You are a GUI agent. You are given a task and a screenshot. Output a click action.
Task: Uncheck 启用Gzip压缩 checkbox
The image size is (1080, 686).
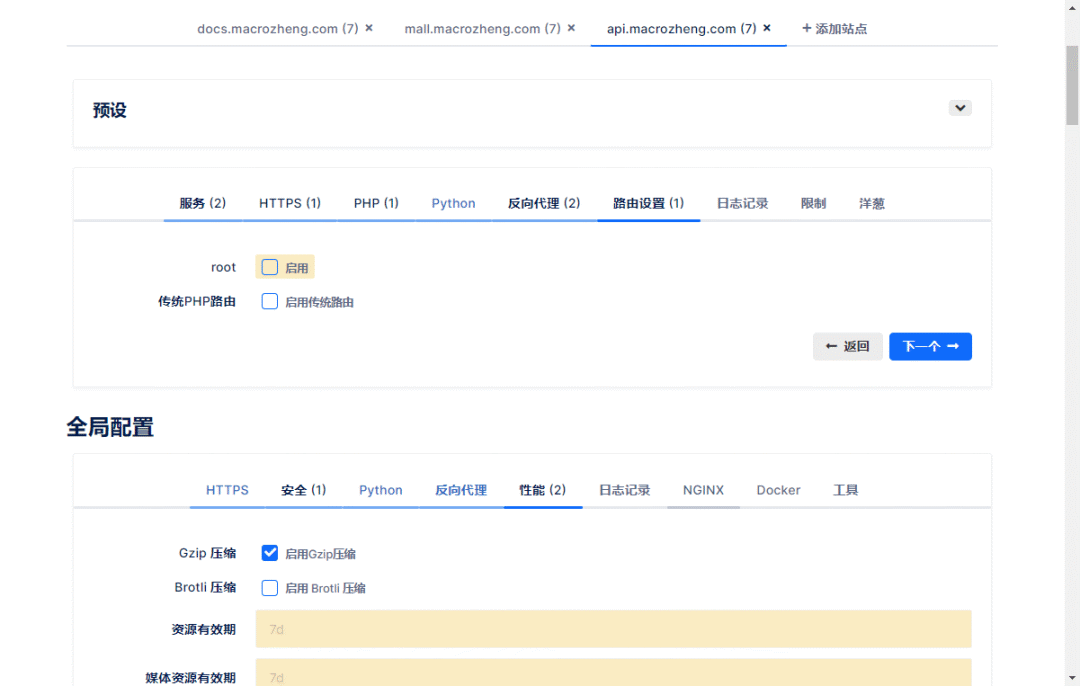[x=269, y=553]
